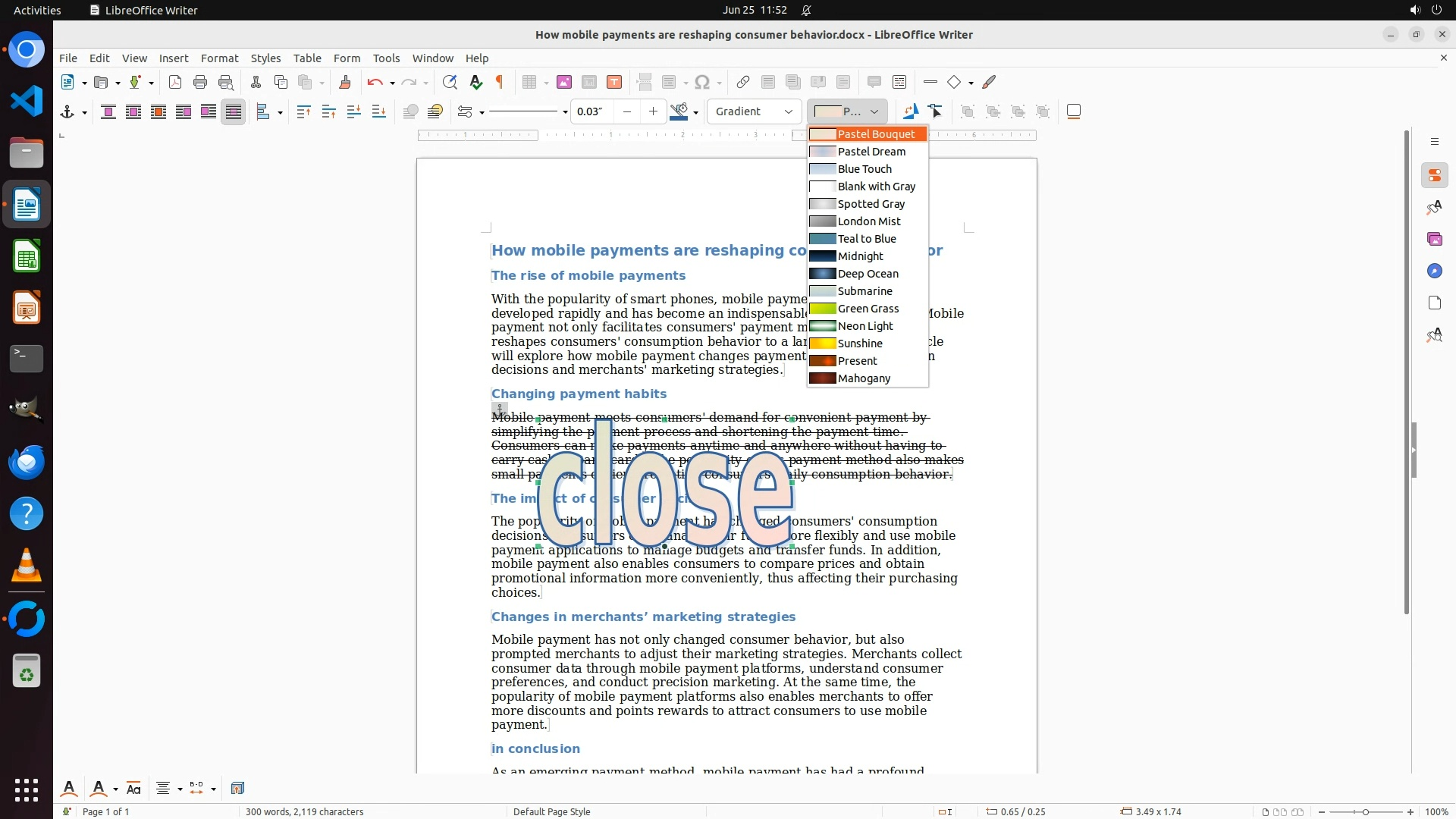This screenshot has height=819, width=1456.
Task: Enable the Wrap None option
Action: point(108,111)
